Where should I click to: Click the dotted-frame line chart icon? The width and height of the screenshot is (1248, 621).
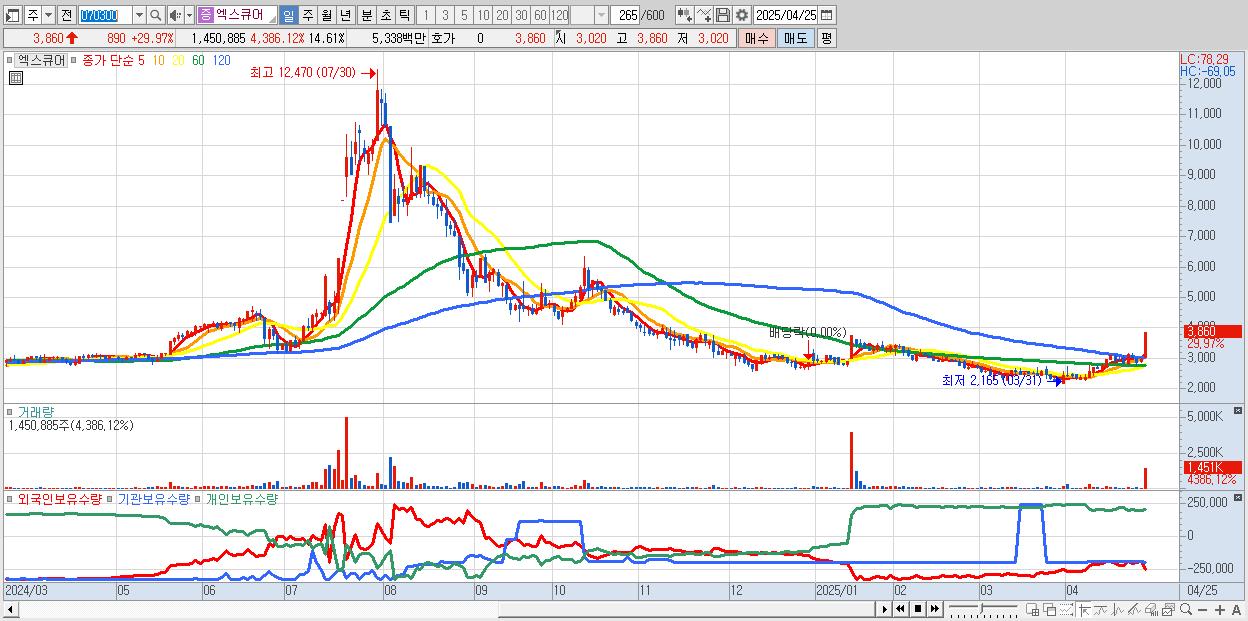(1066, 609)
